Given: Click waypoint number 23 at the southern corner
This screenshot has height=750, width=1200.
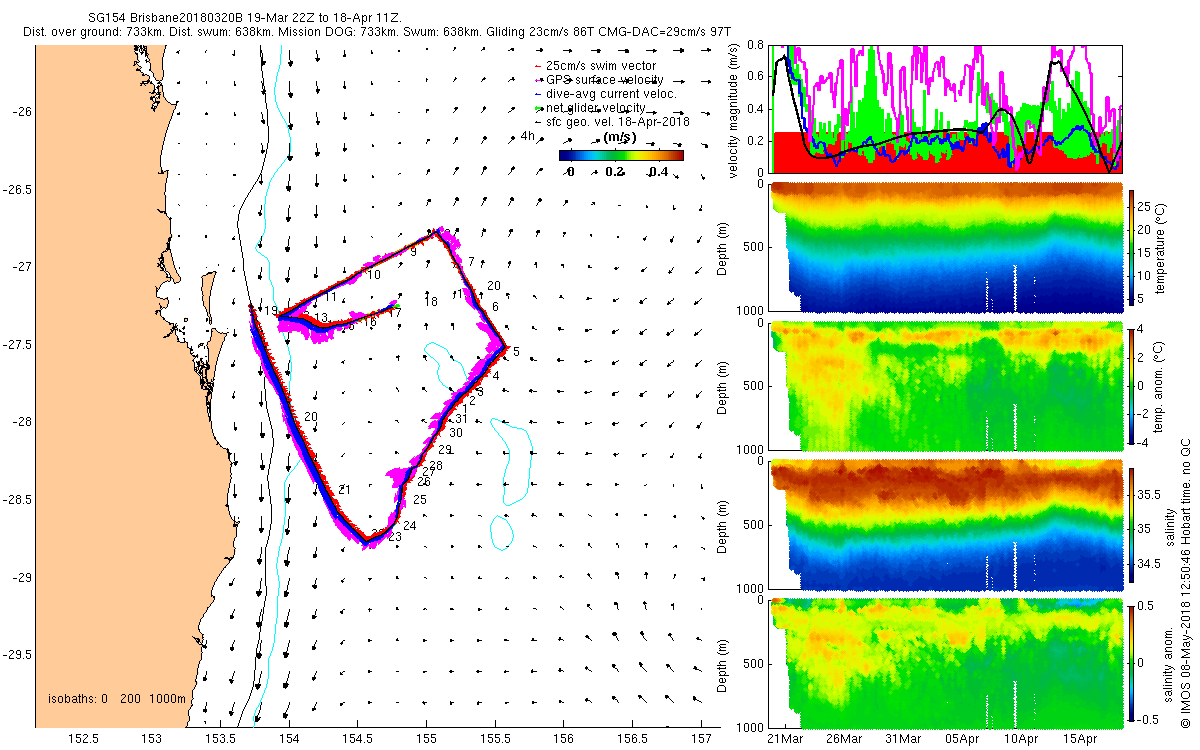Looking at the screenshot, I should point(395,537).
